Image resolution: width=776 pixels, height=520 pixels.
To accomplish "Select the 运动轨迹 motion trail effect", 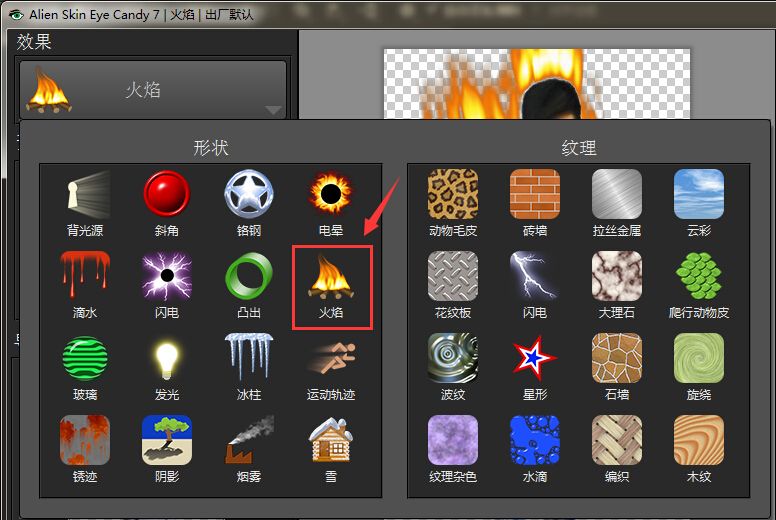I will (331, 367).
